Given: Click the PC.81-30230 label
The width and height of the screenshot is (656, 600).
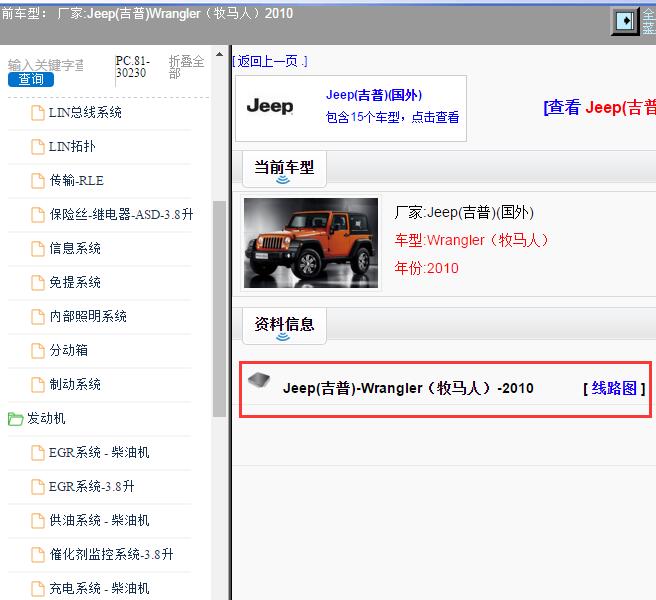Looking at the screenshot, I should (x=132, y=67).
